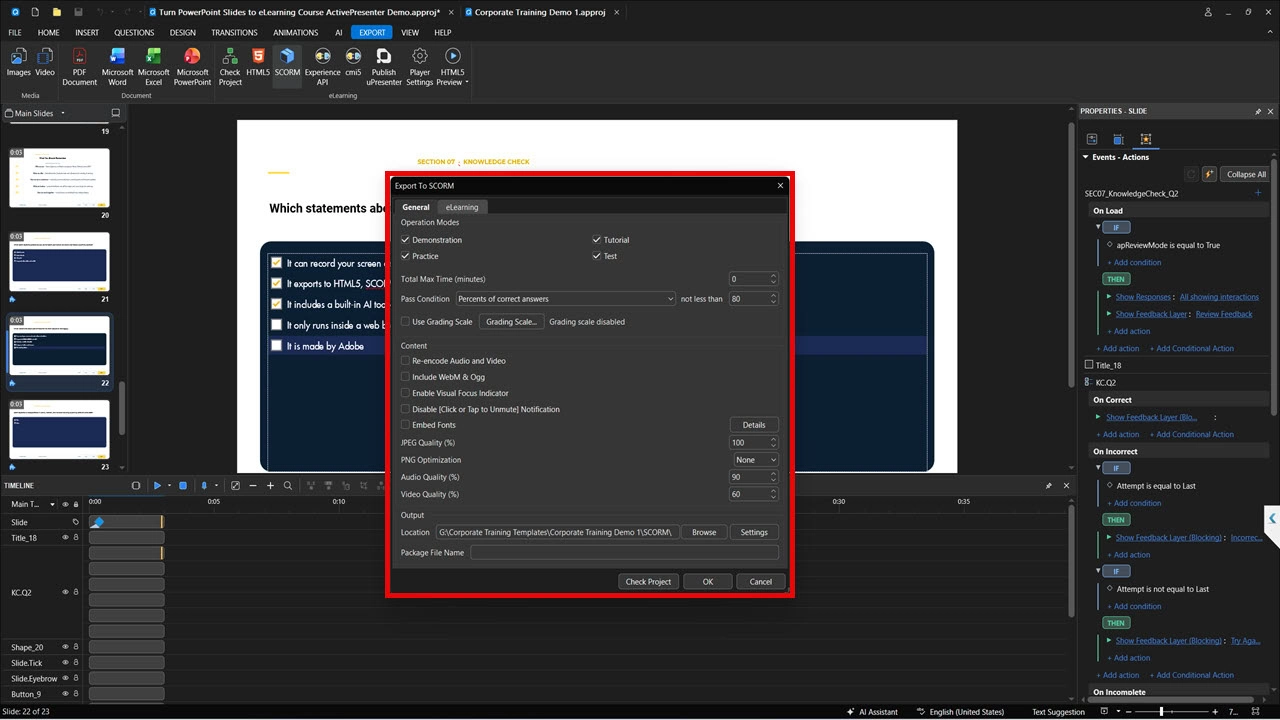Click OK in Export To SCORM
Image resolution: width=1280 pixels, height=720 pixels.
(708, 581)
